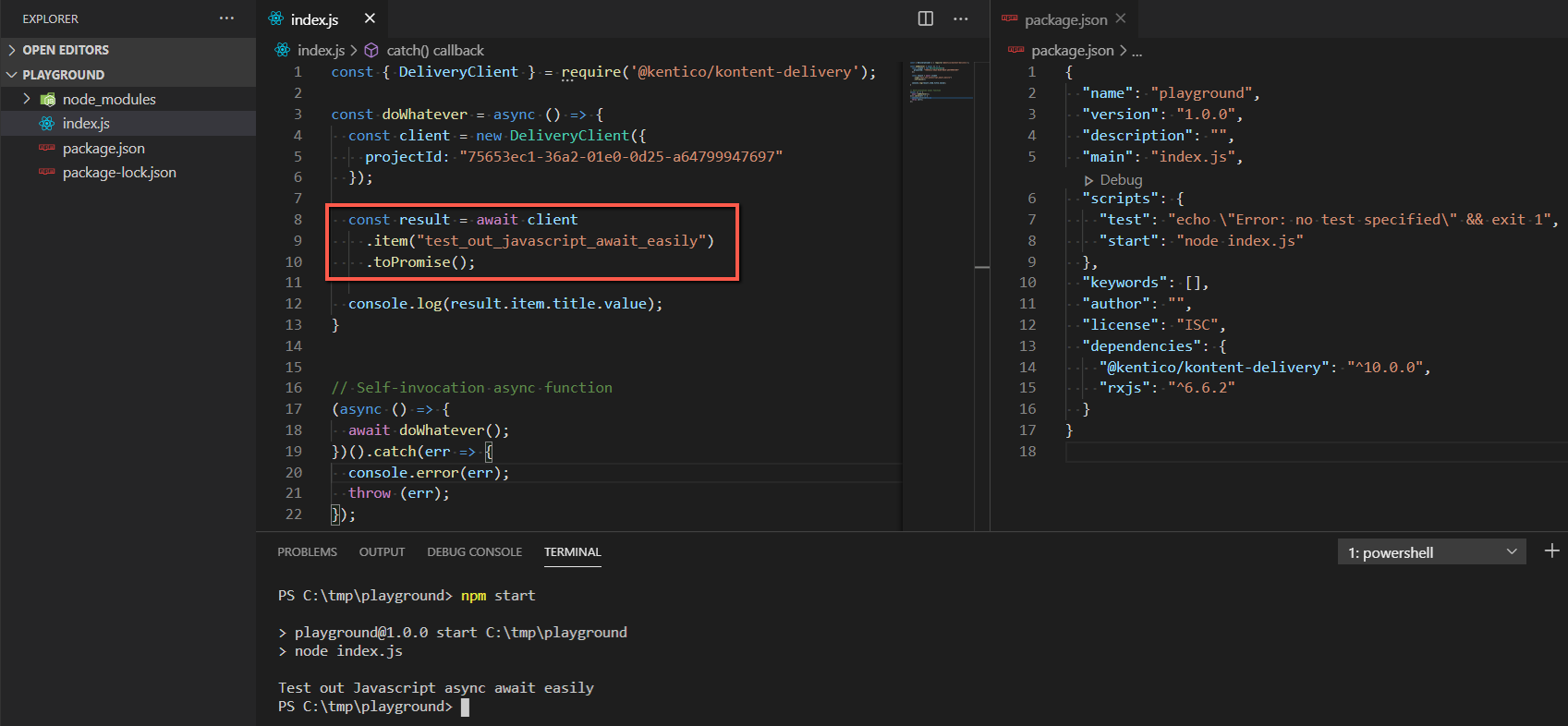This screenshot has width=1568, height=726.
Task: Collapse the Playground folder section
Action: point(12,75)
